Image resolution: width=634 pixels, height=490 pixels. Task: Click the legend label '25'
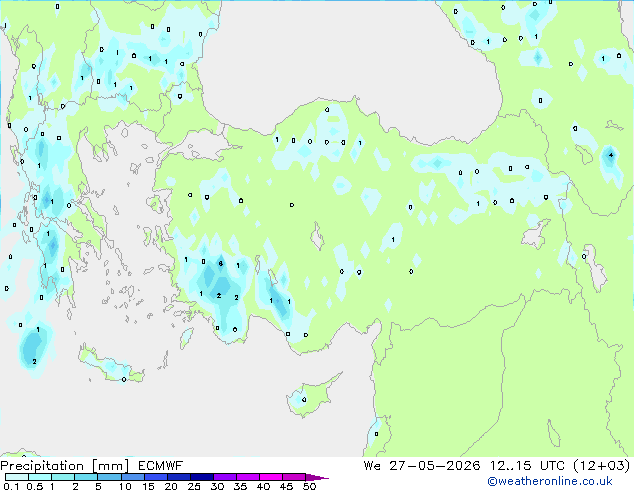[x=194, y=486]
